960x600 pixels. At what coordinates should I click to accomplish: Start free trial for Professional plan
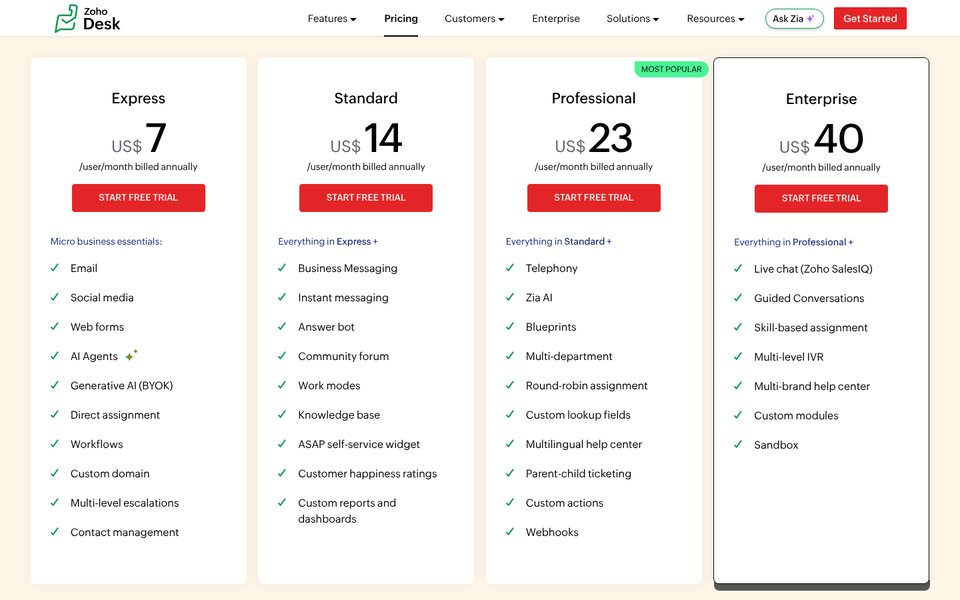594,198
